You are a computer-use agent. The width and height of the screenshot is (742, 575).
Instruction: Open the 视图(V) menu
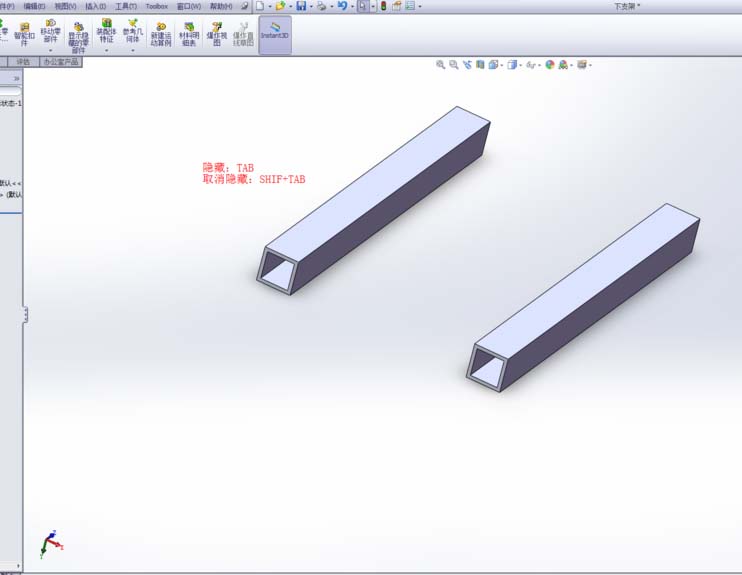pos(65,6)
